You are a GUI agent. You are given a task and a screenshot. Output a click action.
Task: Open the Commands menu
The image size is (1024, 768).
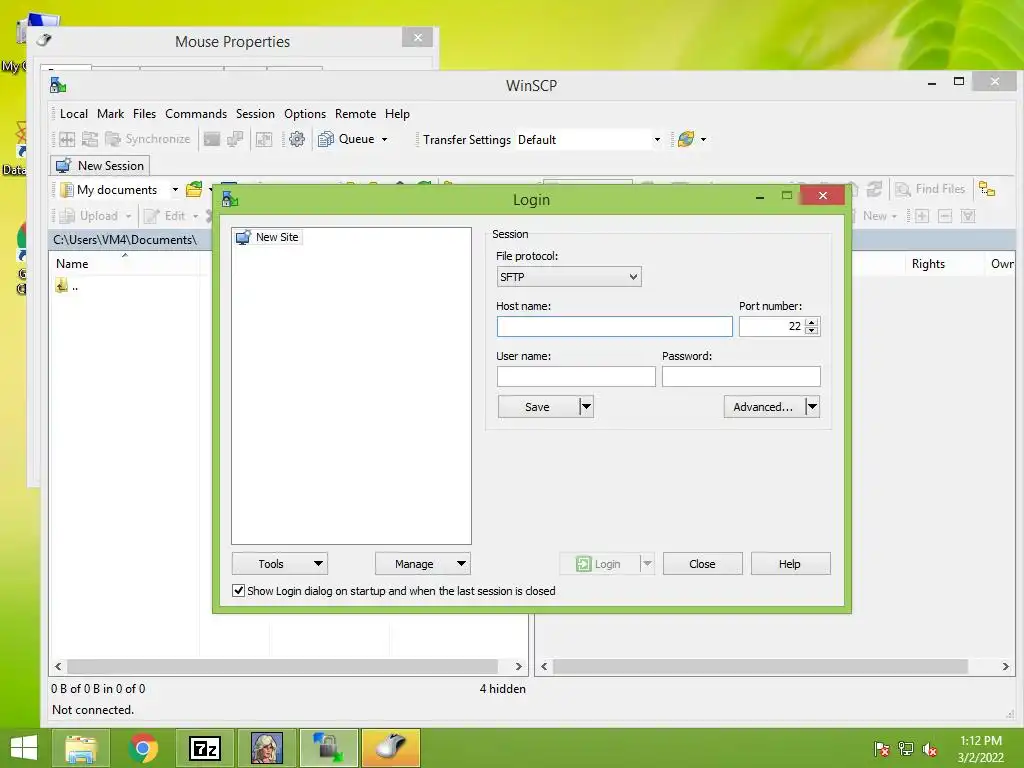coord(196,114)
